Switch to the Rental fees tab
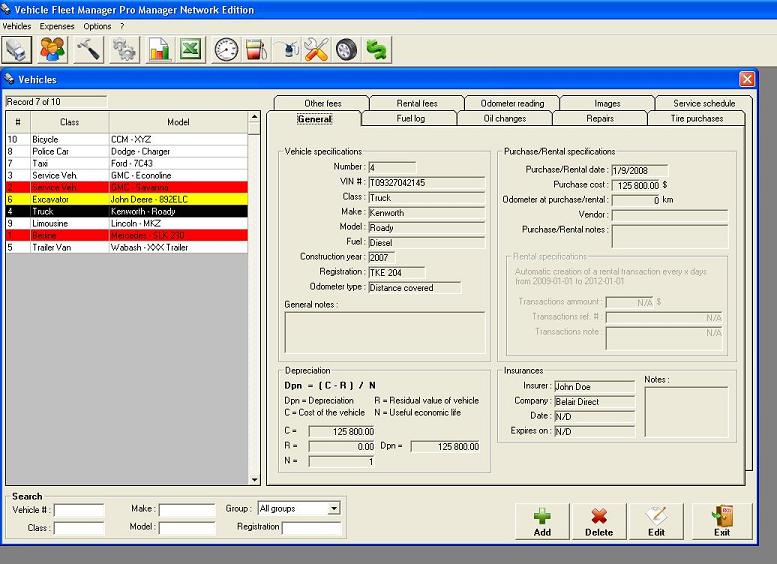777x564 pixels. [417, 103]
